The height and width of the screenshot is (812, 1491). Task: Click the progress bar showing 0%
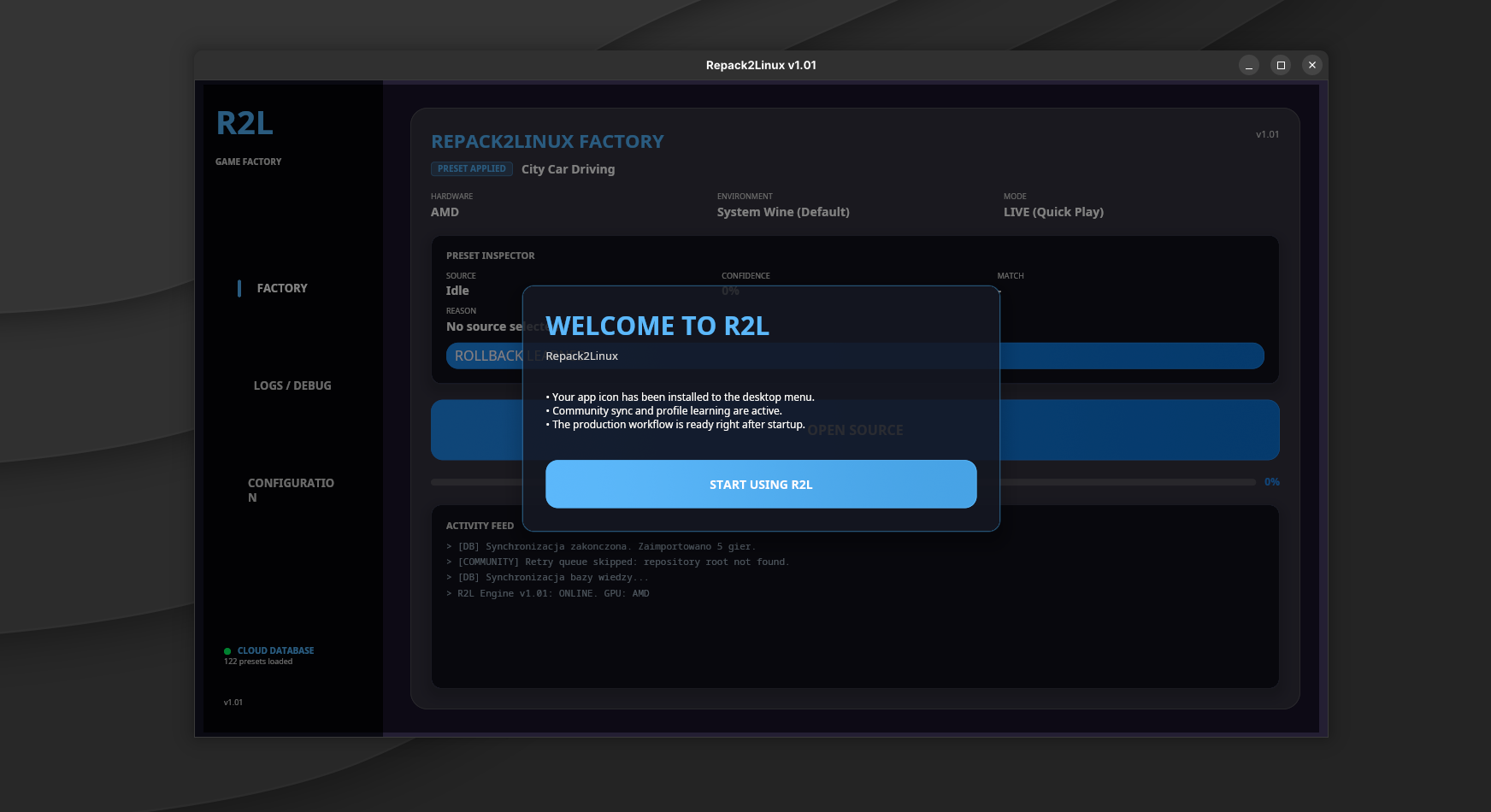843,482
